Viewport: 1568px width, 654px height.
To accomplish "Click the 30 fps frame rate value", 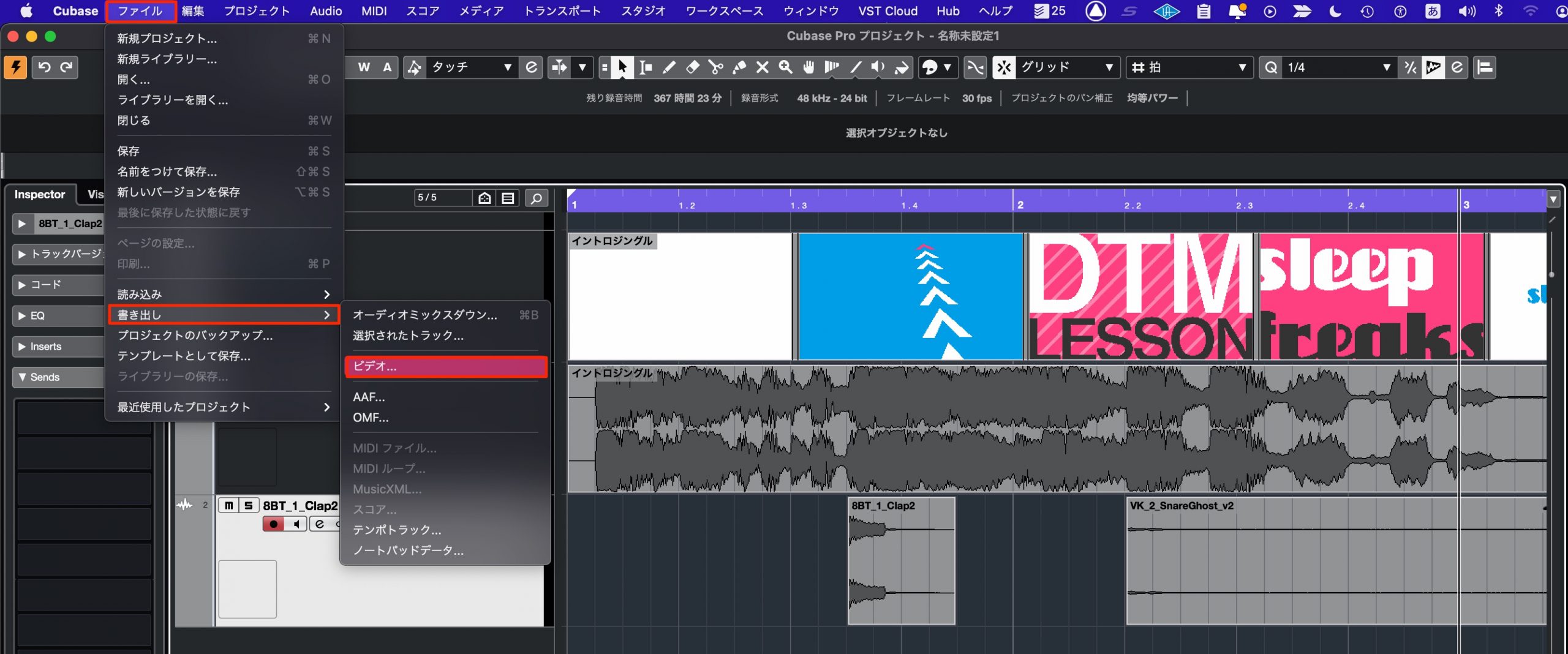I will point(976,98).
